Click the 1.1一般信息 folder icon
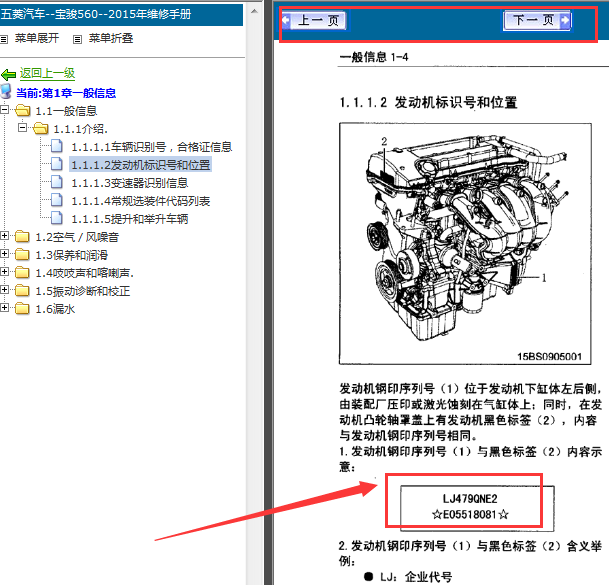609x585 pixels. click(x=23, y=111)
